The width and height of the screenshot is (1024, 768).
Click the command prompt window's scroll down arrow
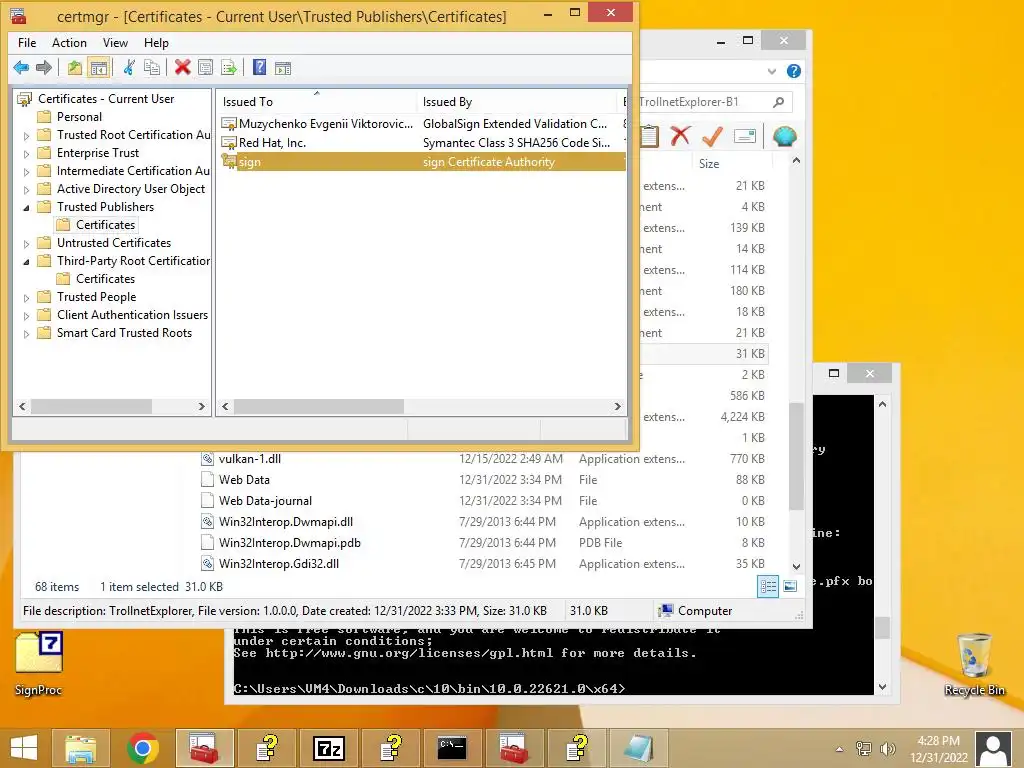[x=882, y=686]
